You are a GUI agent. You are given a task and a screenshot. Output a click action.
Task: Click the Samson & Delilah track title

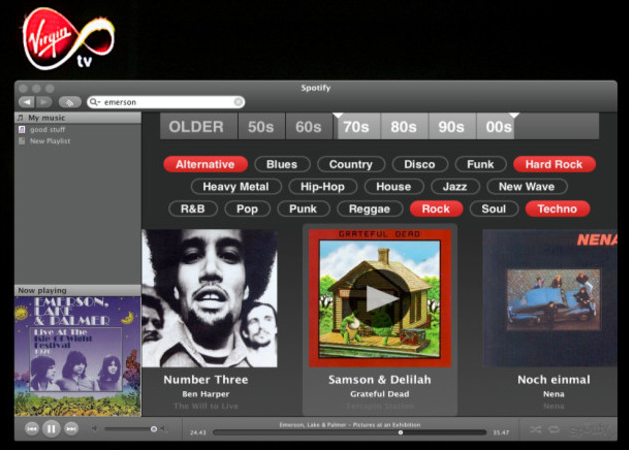379,379
